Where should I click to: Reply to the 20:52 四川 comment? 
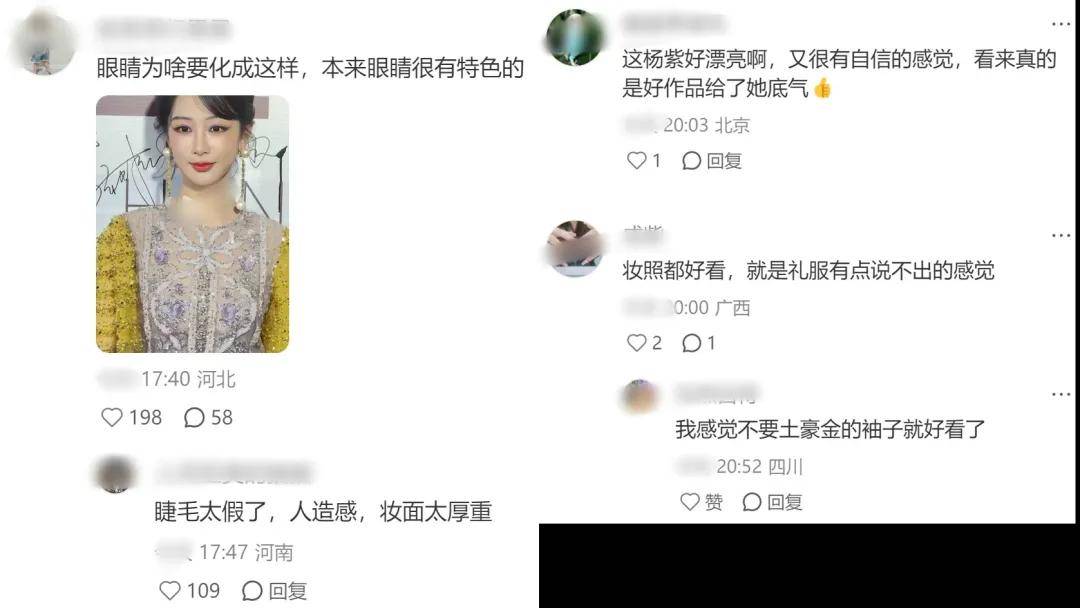772,502
